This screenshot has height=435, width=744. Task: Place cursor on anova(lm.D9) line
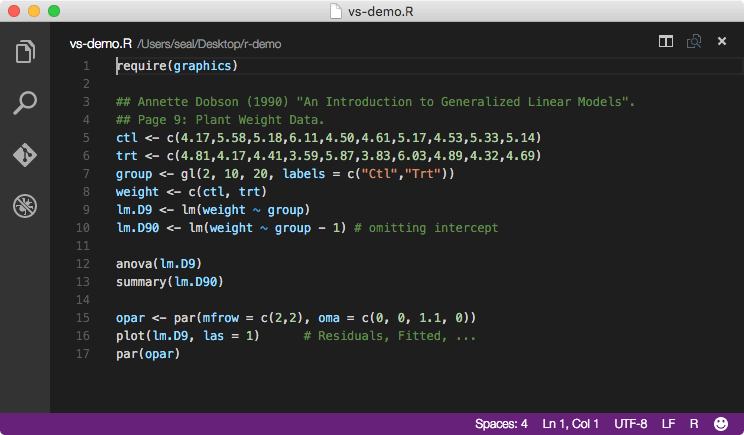click(160, 264)
